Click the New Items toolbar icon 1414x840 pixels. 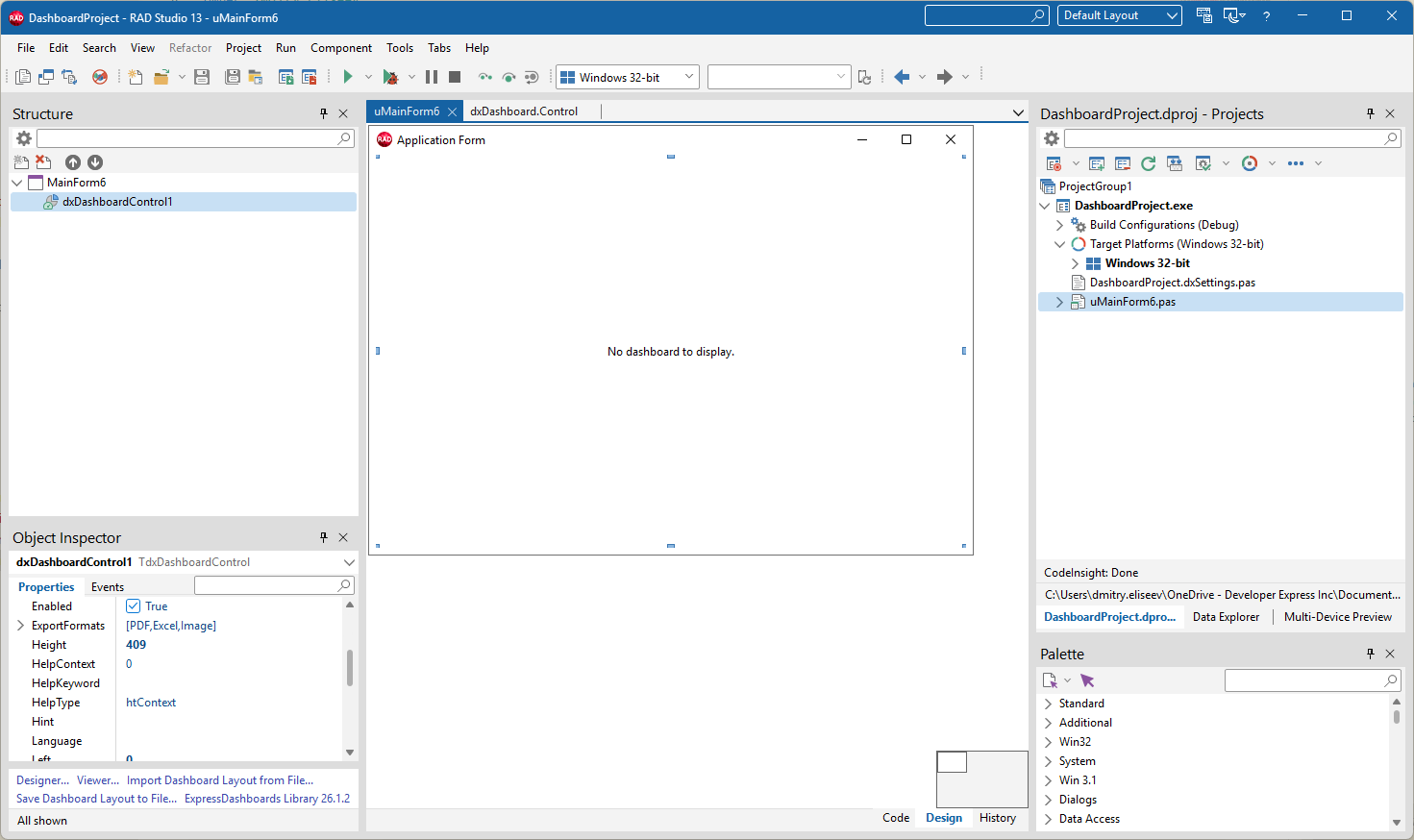136,77
